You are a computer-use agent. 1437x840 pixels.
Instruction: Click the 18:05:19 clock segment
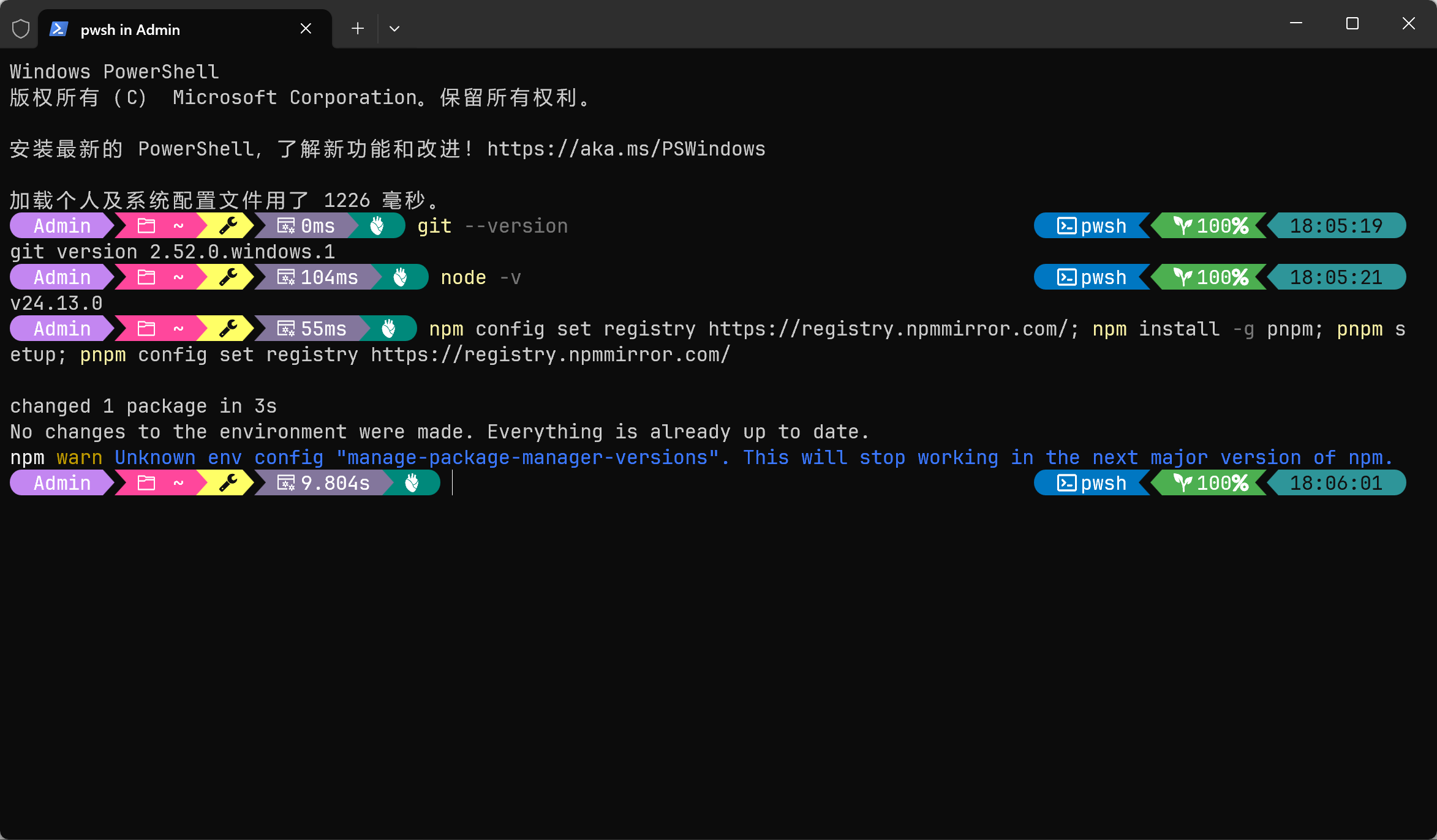1335,226
